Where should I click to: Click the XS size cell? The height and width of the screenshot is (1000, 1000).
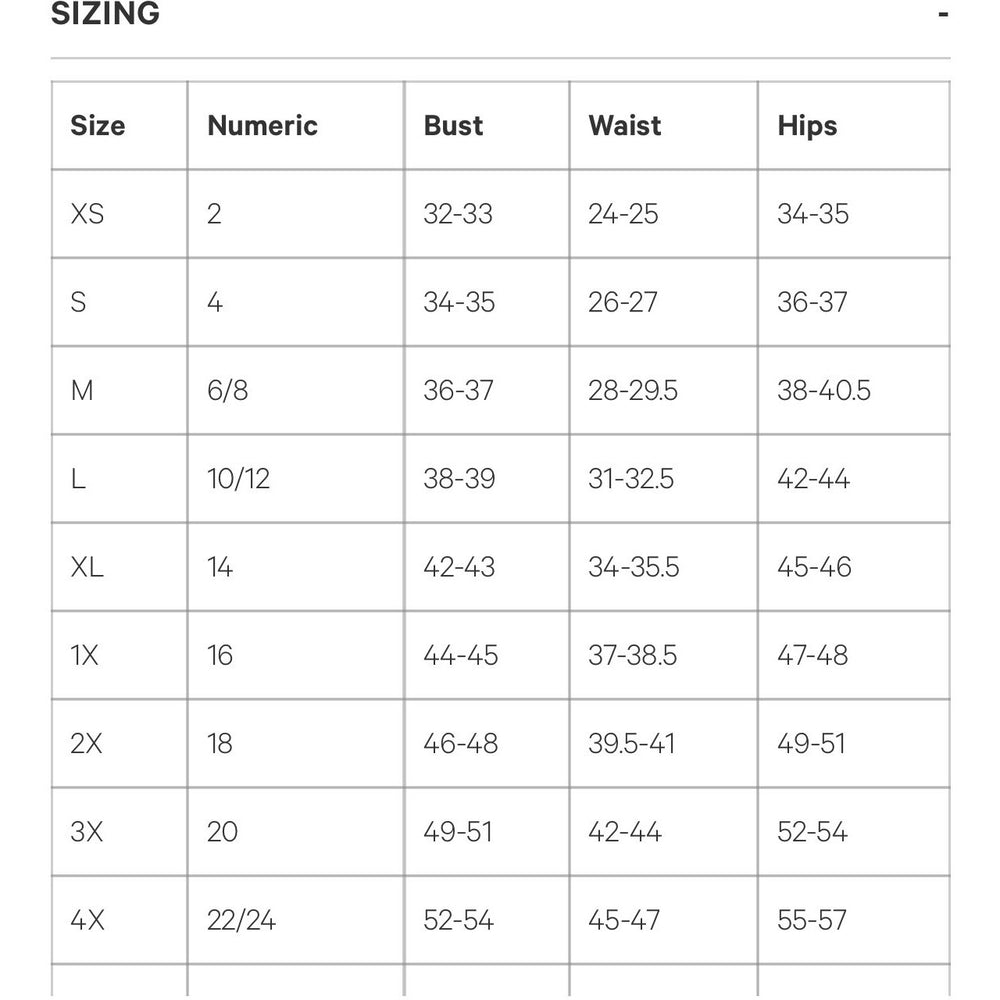88,214
